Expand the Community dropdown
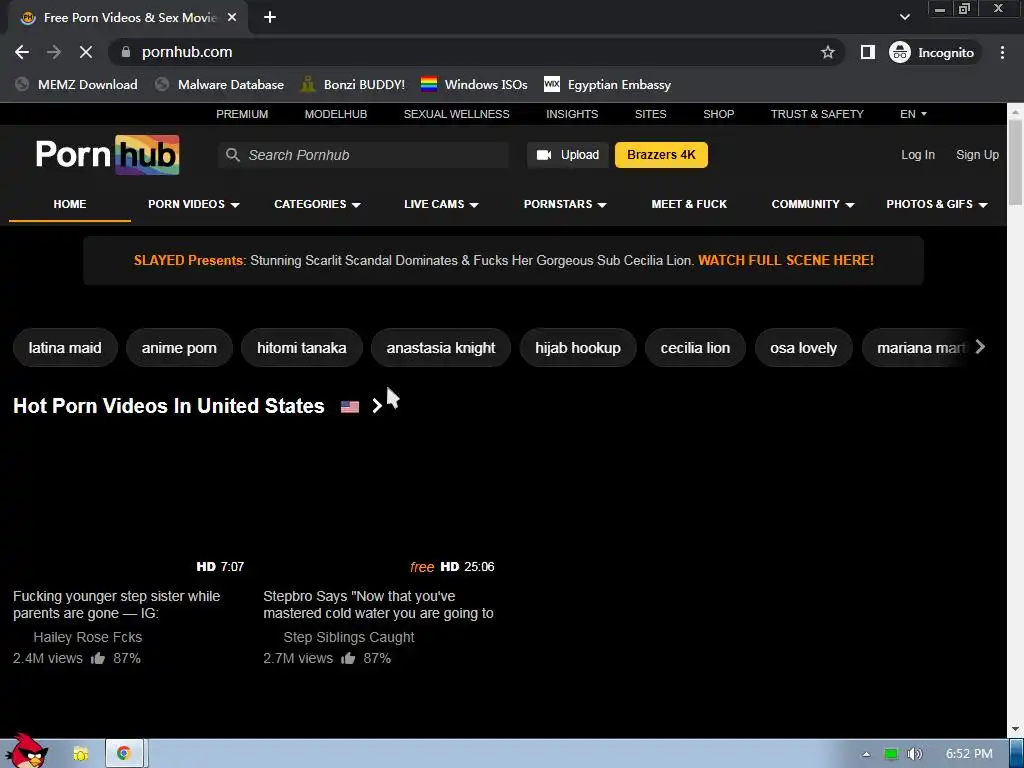This screenshot has width=1024, height=768. 812,204
